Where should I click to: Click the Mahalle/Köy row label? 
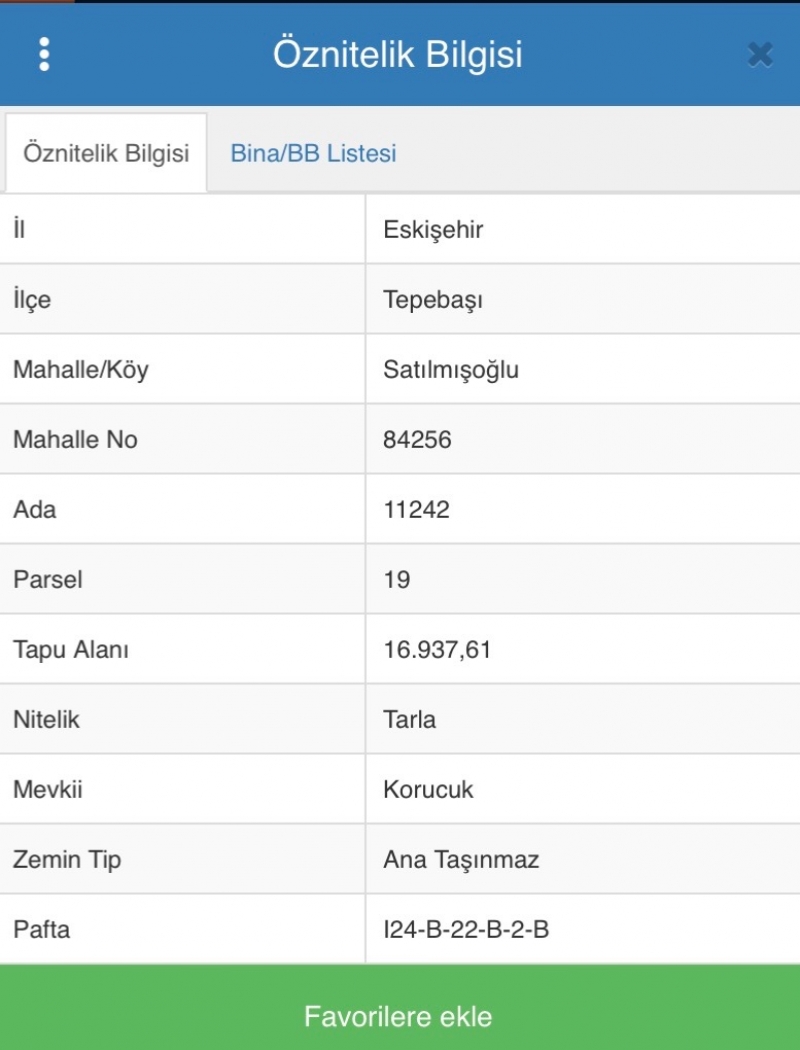point(81,370)
